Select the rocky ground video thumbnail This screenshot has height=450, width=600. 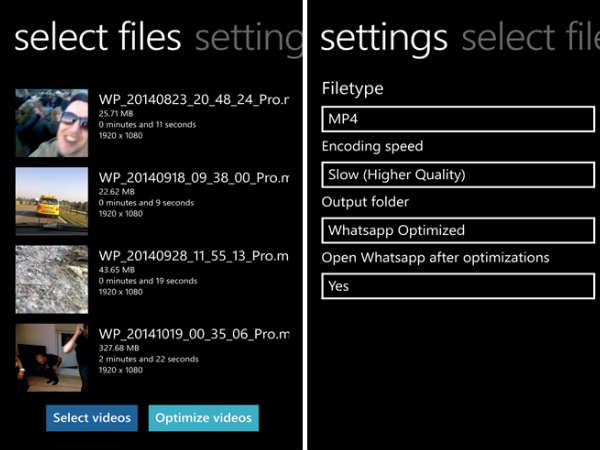coord(52,279)
